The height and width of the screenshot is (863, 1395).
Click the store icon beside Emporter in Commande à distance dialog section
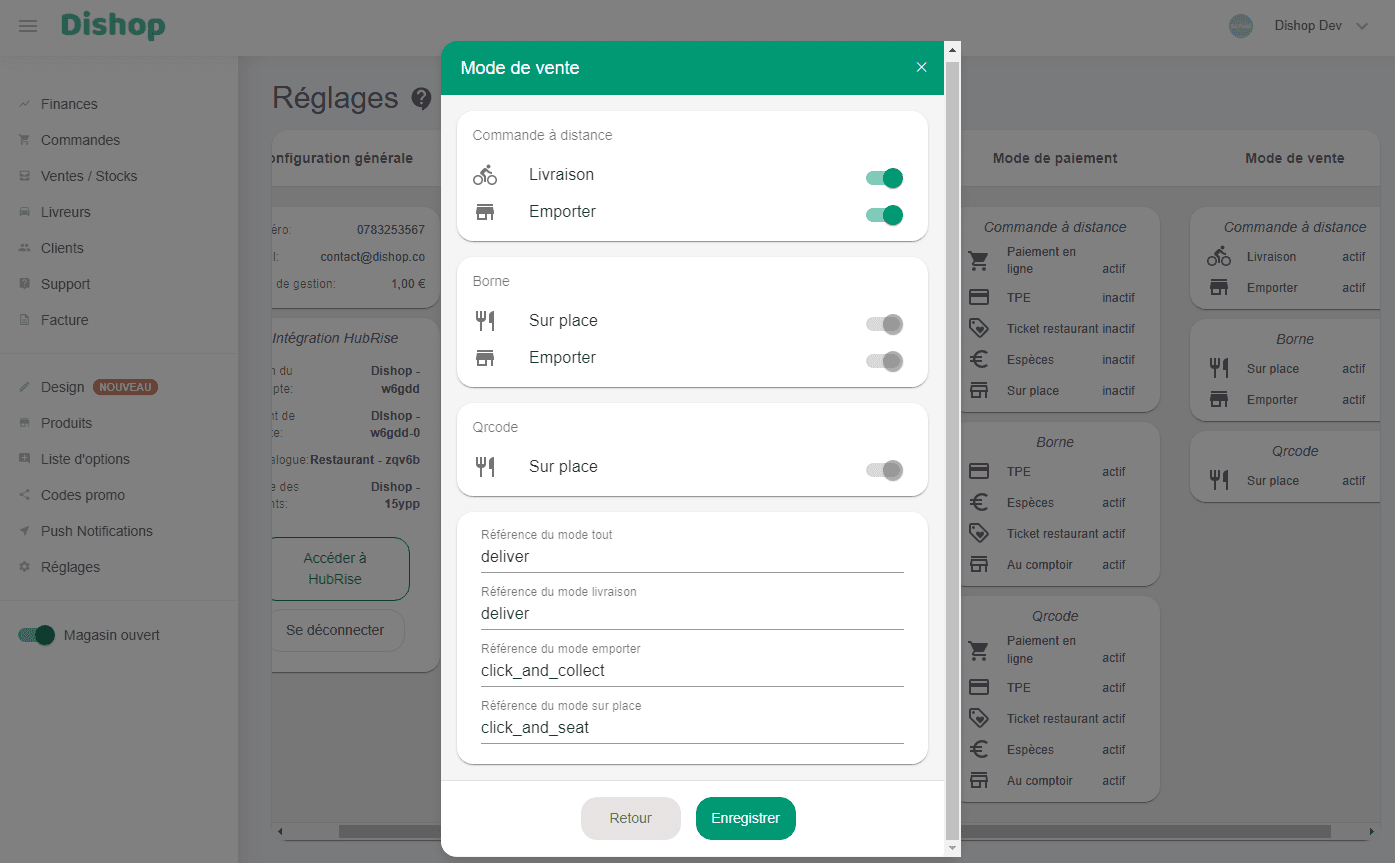[x=485, y=212]
